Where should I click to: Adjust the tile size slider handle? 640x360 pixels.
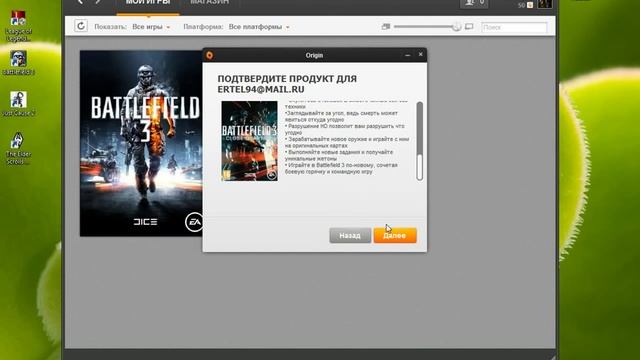click(x=456, y=27)
